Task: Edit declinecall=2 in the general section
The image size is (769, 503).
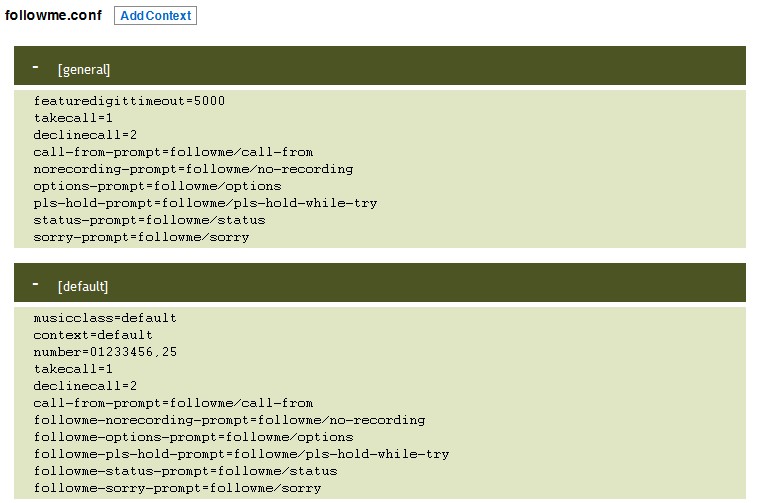Action: pyautogui.click(x=85, y=135)
